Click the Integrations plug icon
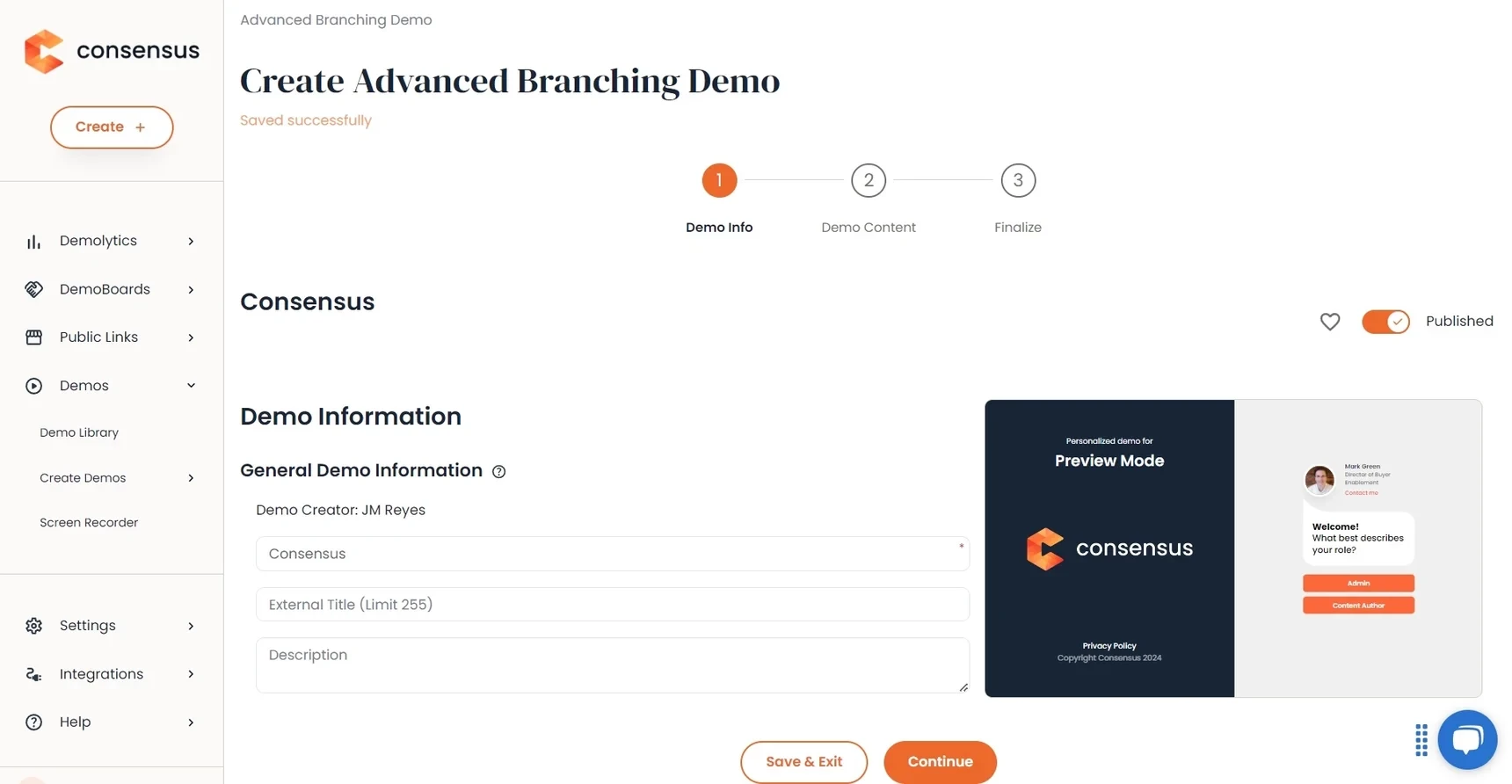Image resolution: width=1512 pixels, height=784 pixels. tap(33, 674)
